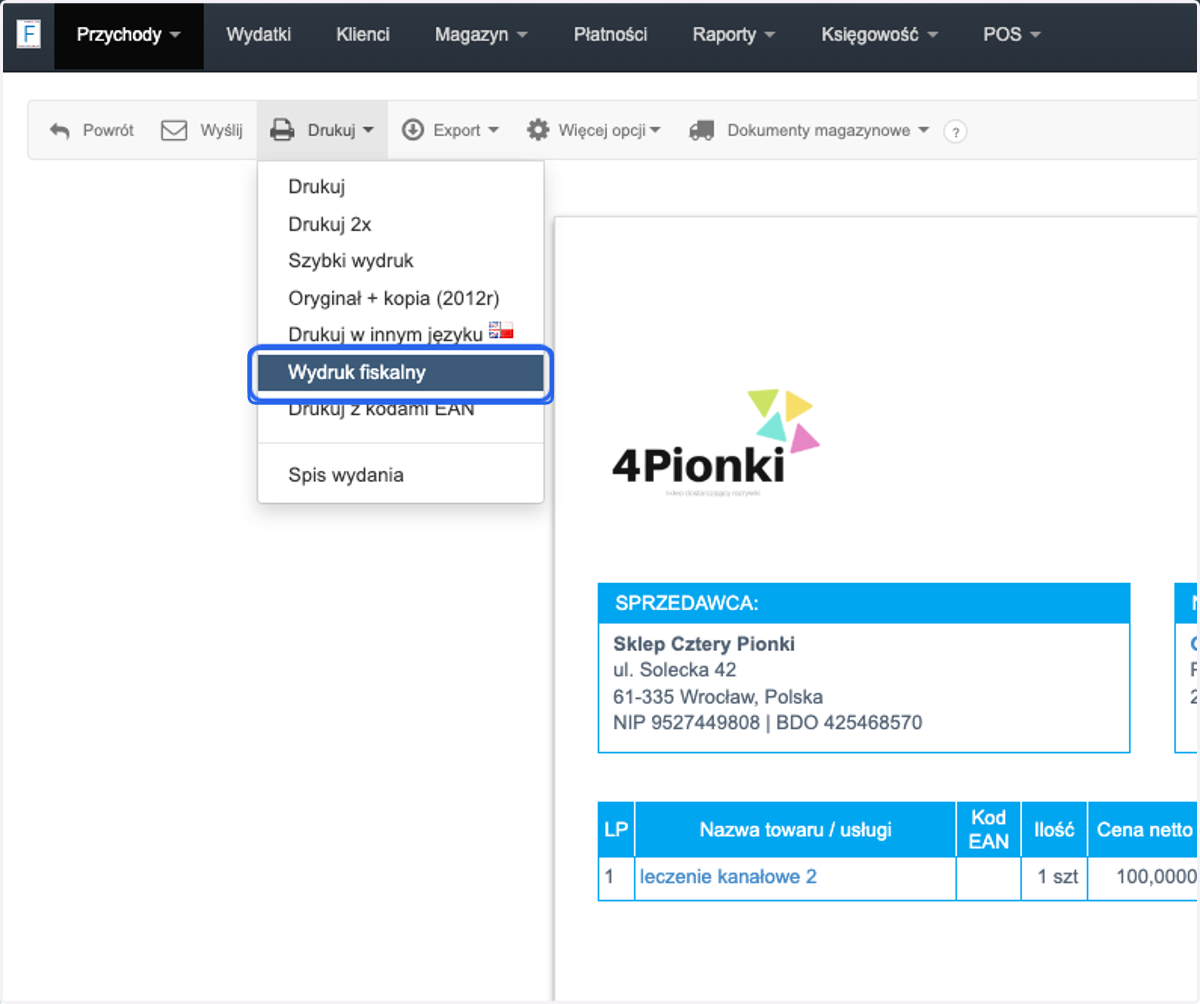Screen dimensions: 1200x1004
Task: Open the Przychody menu
Action: (x=128, y=35)
